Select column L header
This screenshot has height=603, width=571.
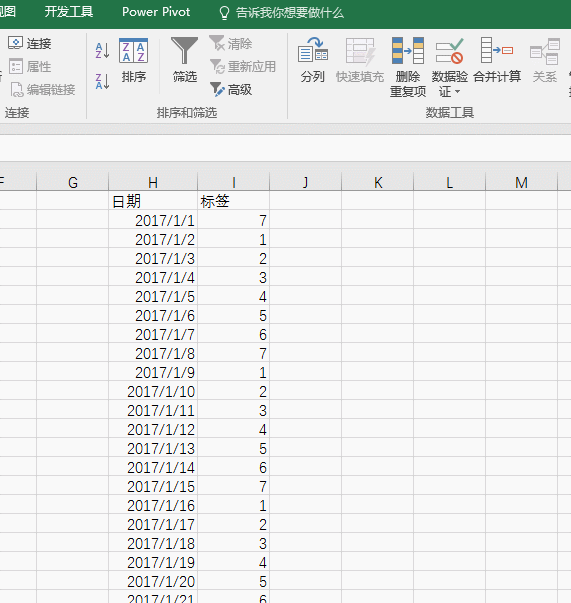[449, 182]
